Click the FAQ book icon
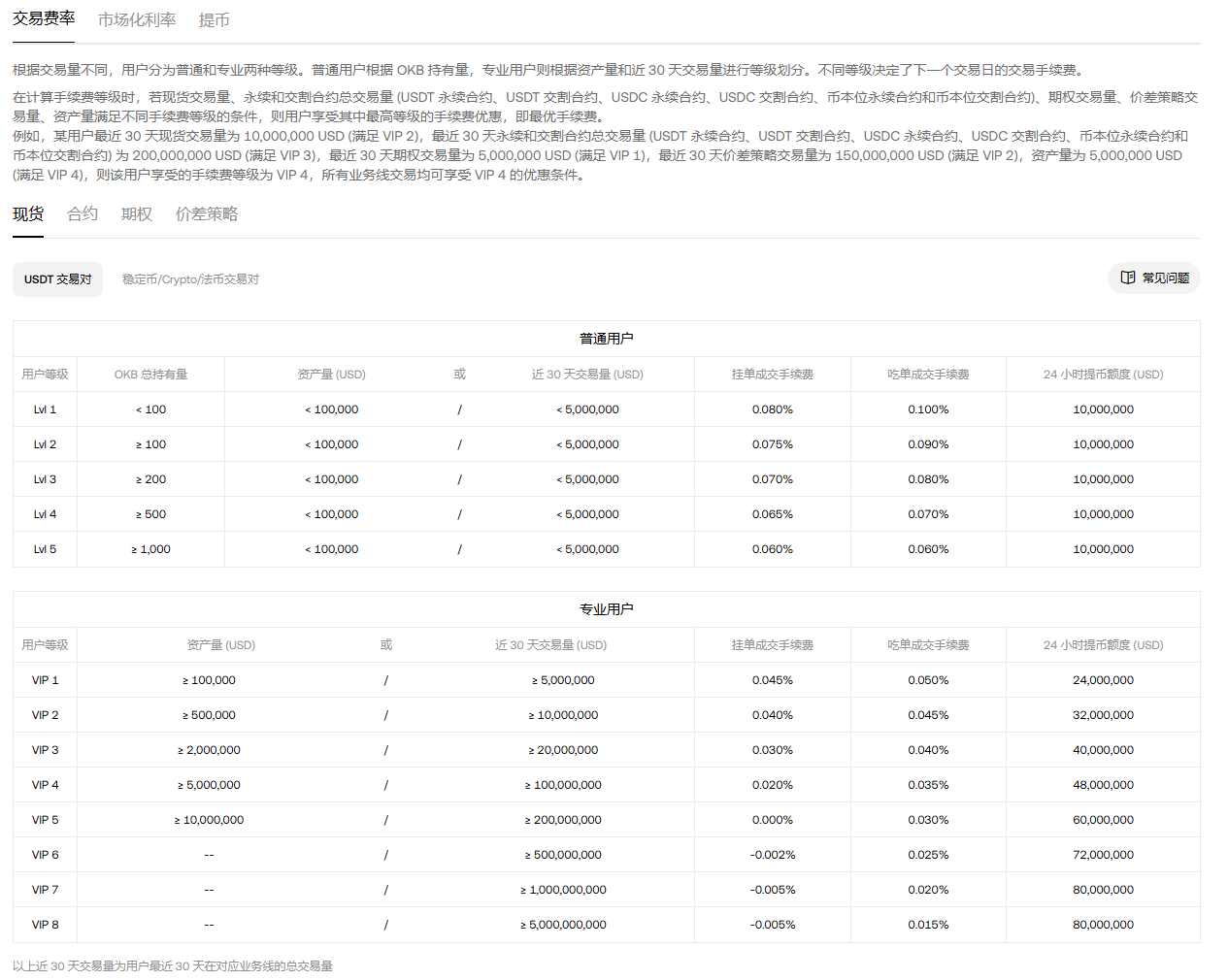Viewport: 1228px width, 980px height. pos(1127,278)
